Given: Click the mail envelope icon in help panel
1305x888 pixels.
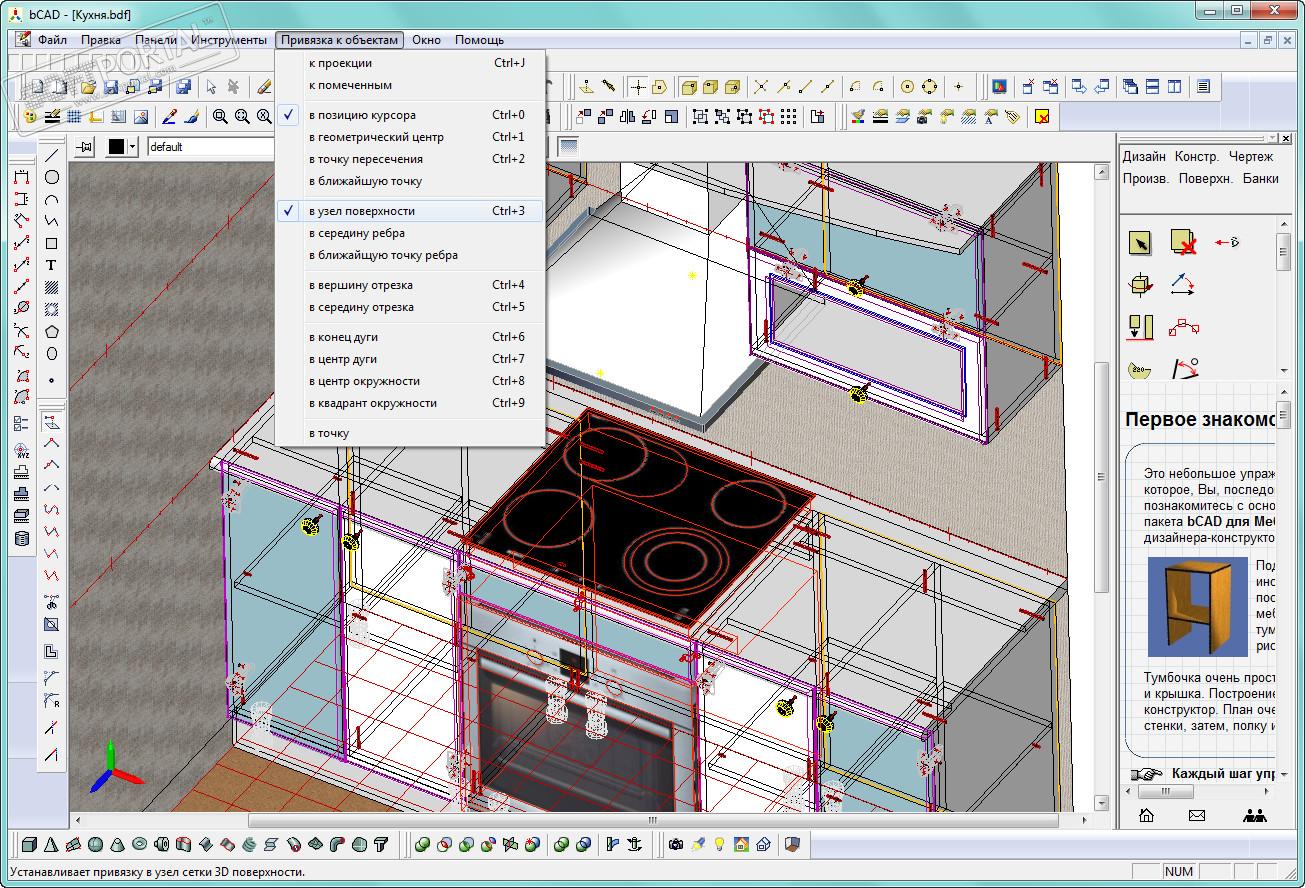Looking at the screenshot, I should (x=1196, y=815).
